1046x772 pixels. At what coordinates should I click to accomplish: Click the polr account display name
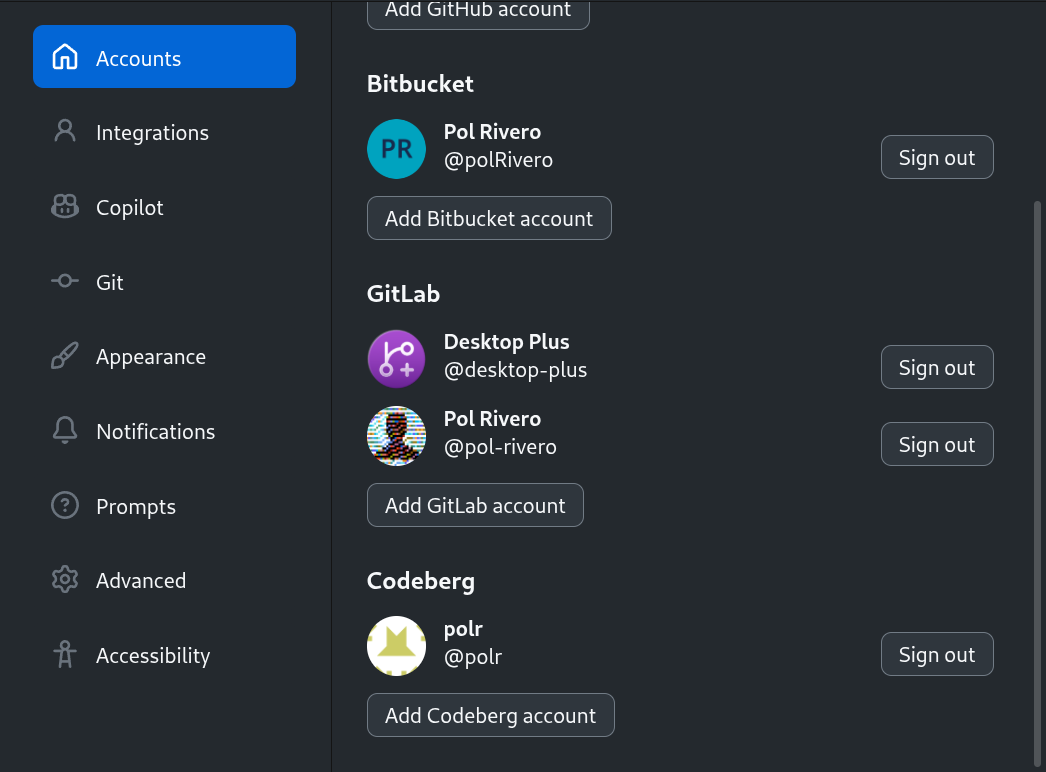click(463, 629)
